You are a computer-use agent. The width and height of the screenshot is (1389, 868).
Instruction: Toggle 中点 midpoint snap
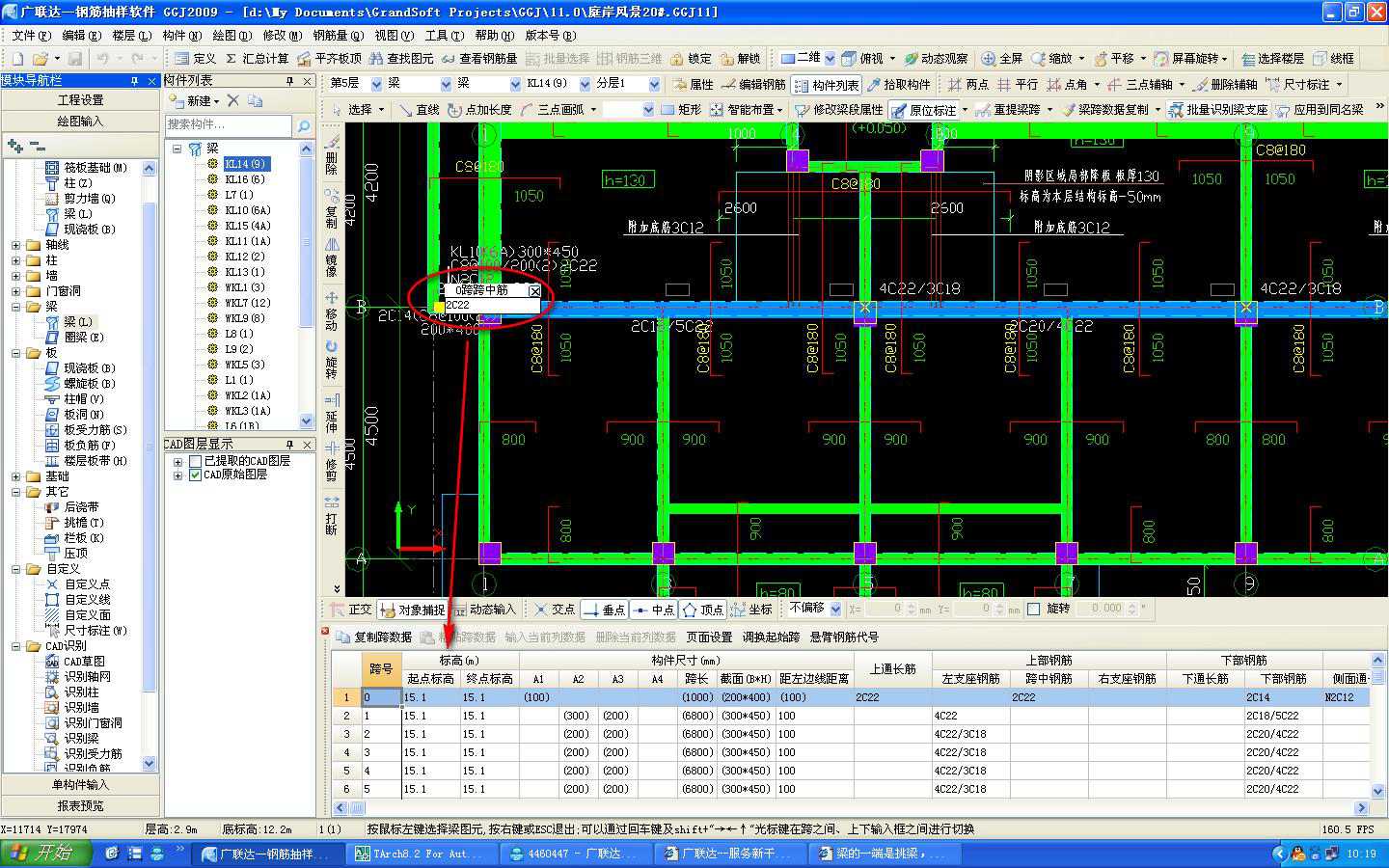pos(654,610)
